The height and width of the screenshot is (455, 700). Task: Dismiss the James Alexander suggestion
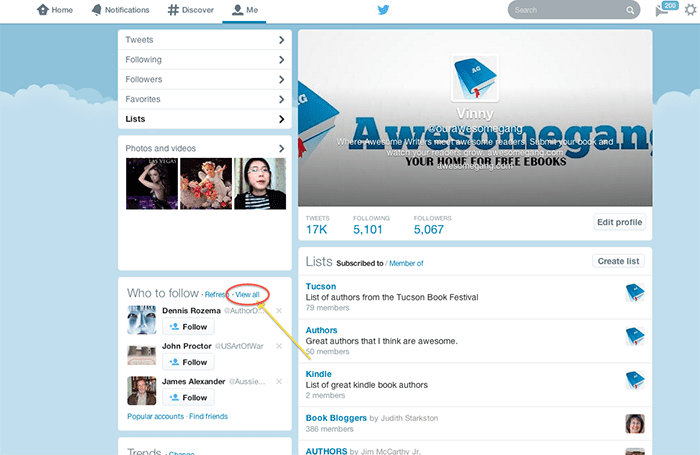pyautogui.click(x=279, y=381)
